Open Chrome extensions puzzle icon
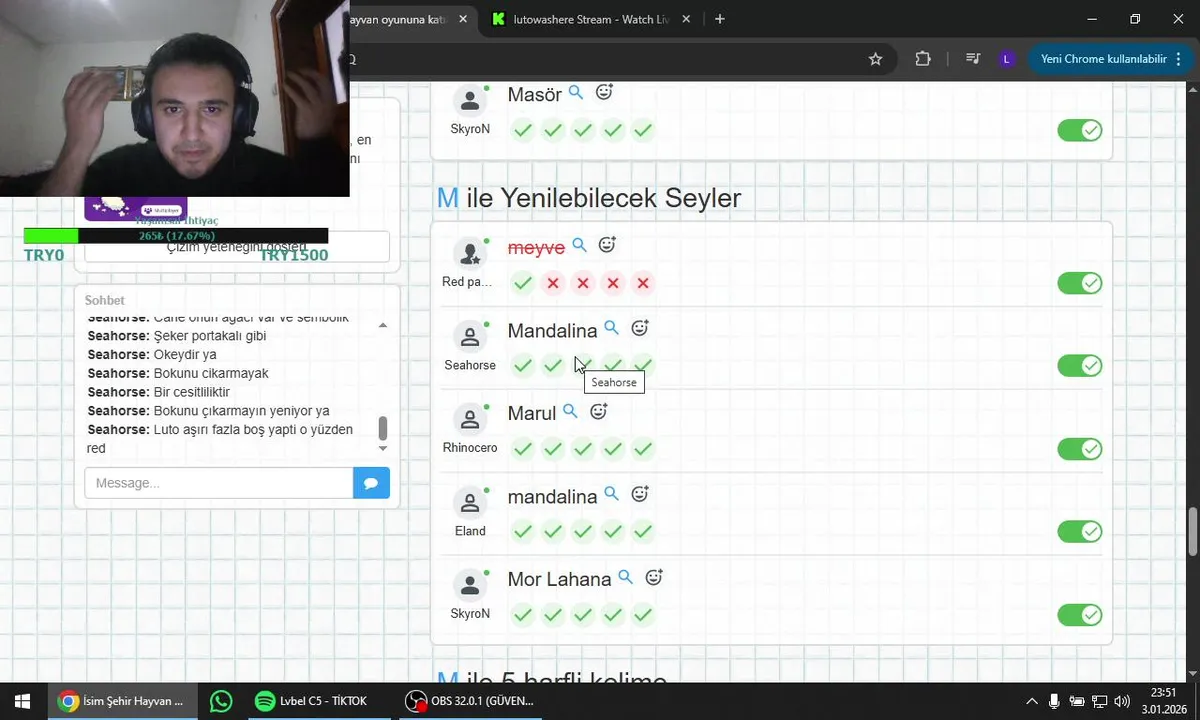Screen dimensions: 1200x720 click(923, 59)
